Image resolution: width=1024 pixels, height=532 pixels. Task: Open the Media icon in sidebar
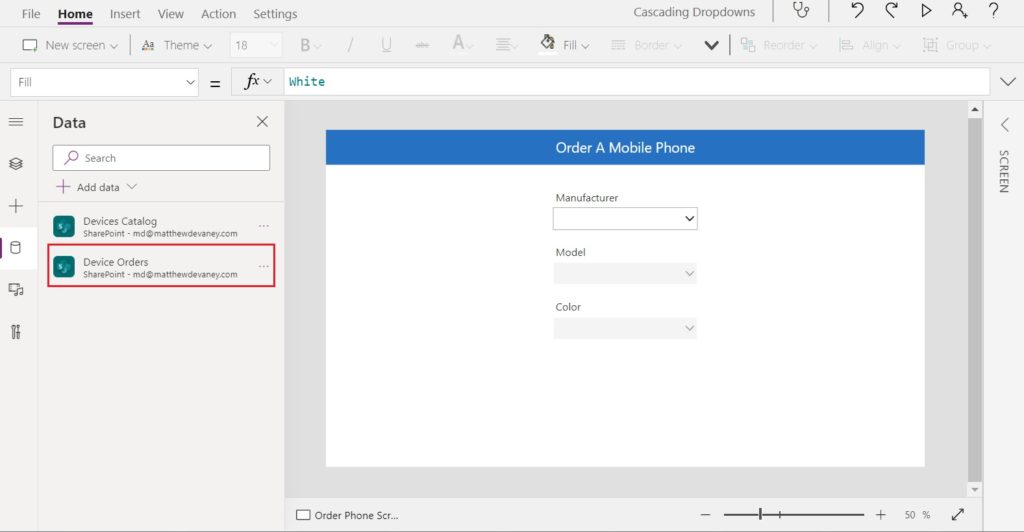[16, 290]
